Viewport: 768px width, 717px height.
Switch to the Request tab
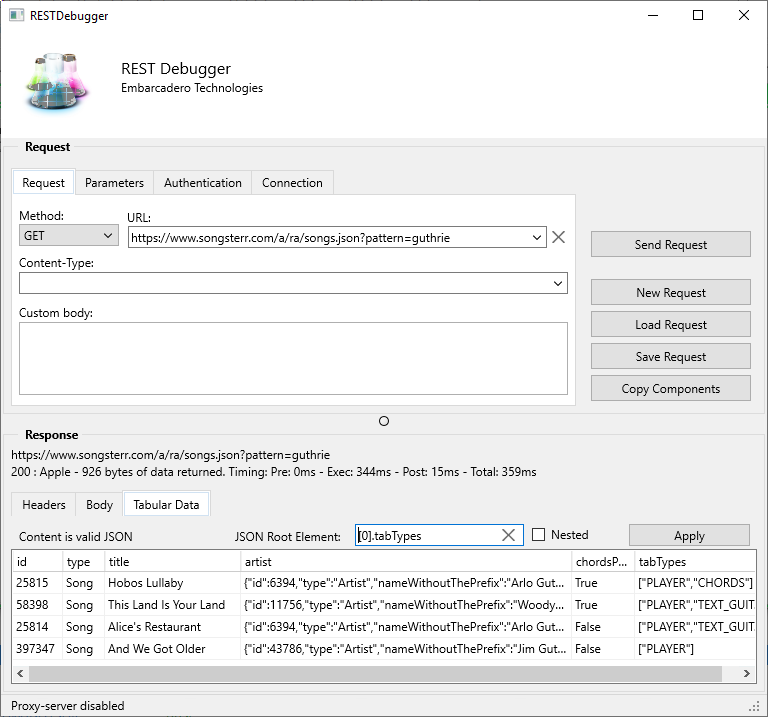(43, 183)
